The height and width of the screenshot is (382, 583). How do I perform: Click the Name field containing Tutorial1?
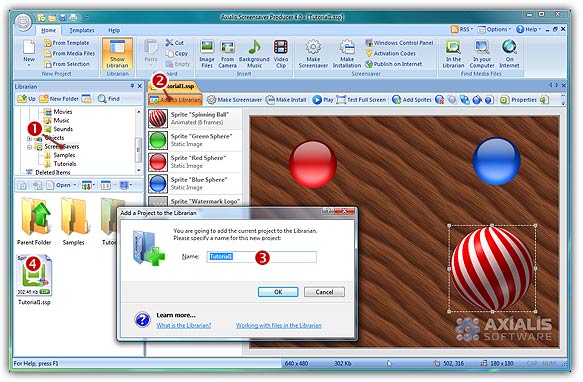point(261,257)
